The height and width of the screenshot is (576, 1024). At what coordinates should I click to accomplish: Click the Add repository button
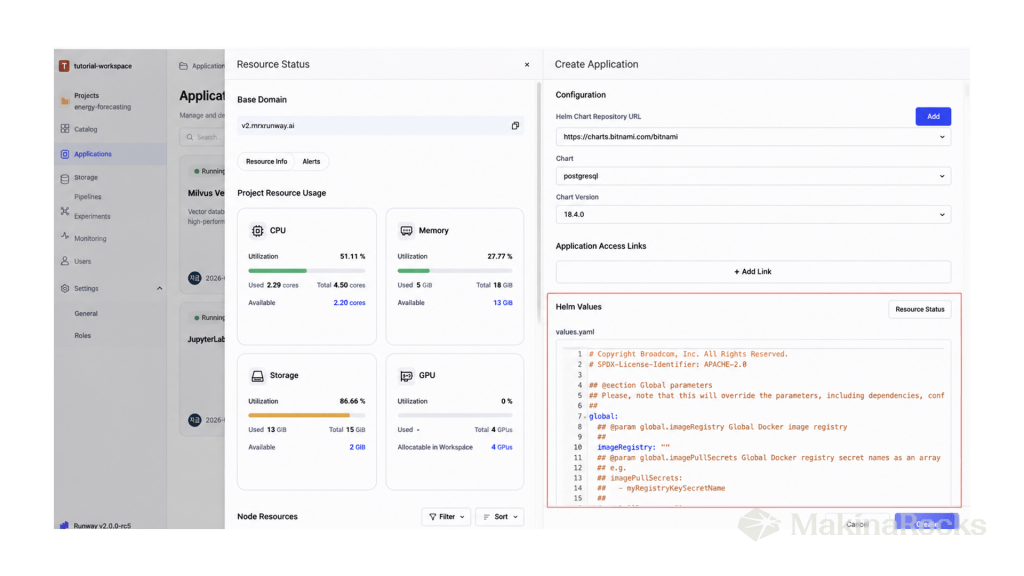[x=933, y=116]
